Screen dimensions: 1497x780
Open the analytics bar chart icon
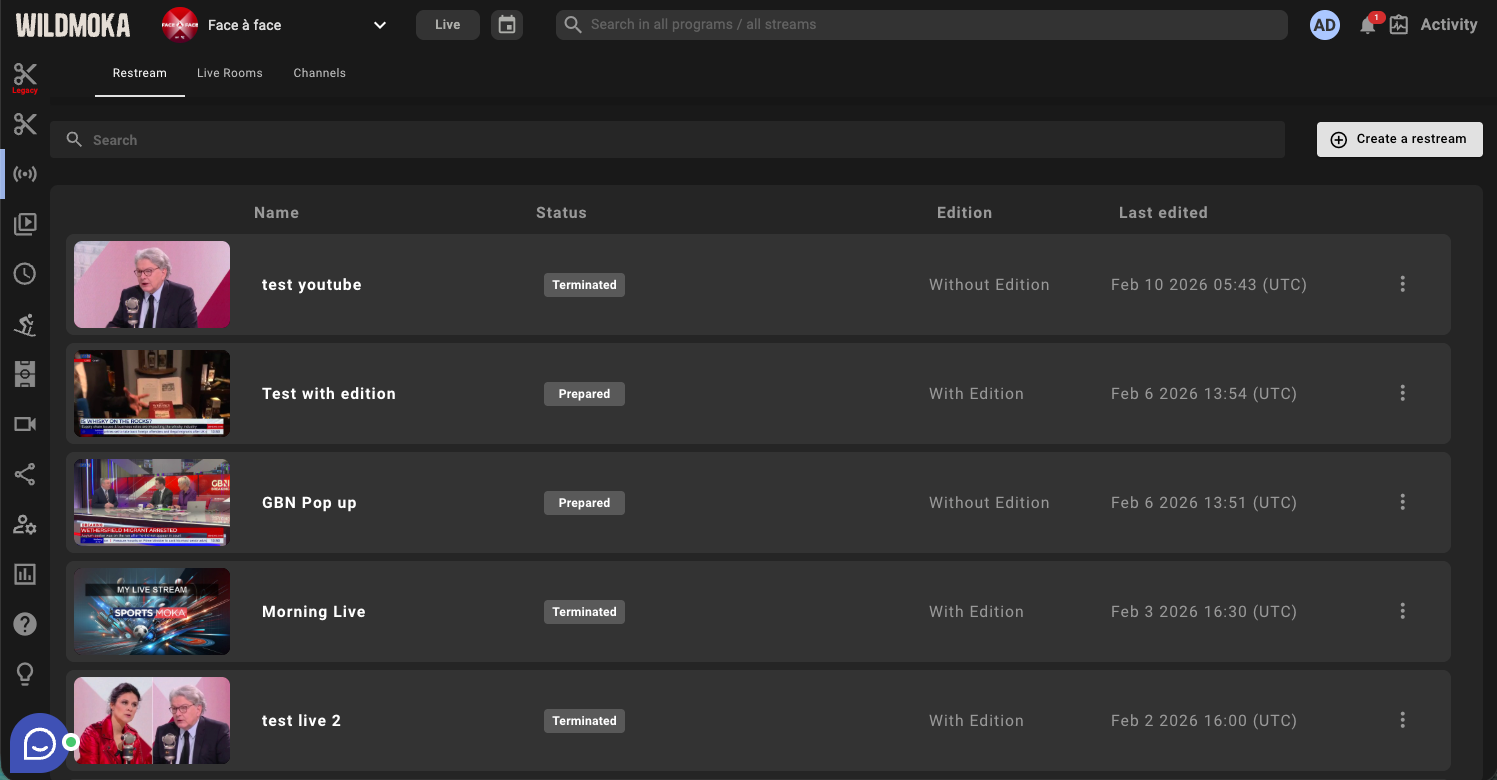(x=25, y=574)
